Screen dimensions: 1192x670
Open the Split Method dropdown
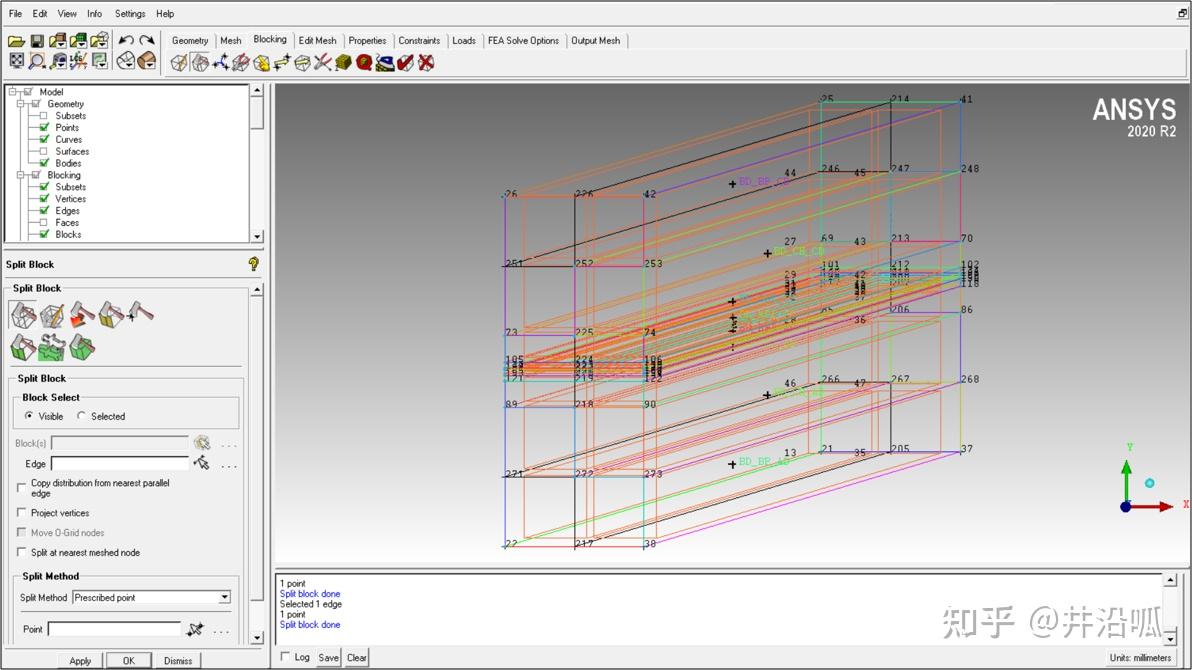(224, 598)
